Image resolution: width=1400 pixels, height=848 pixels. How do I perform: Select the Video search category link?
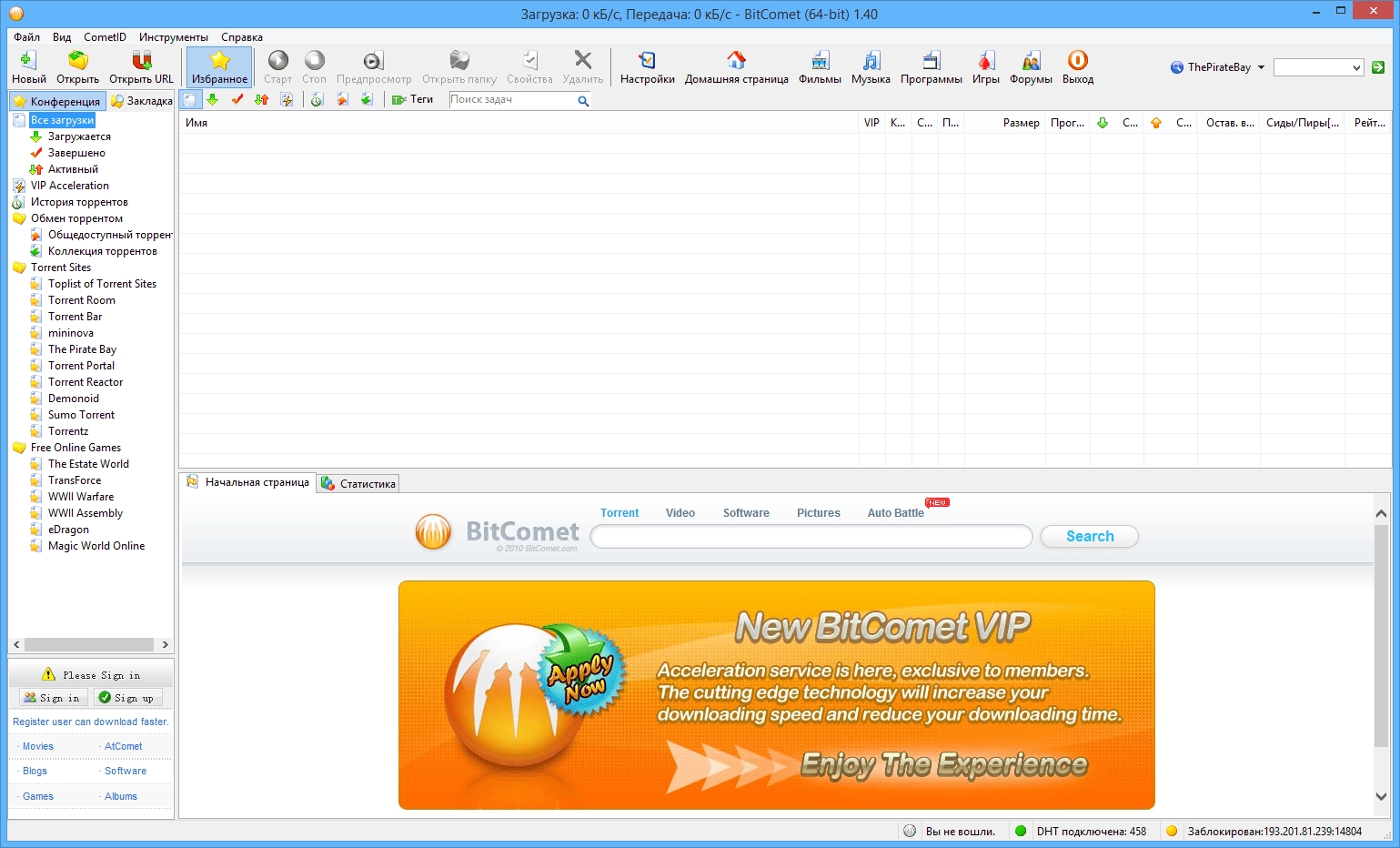[680, 513]
